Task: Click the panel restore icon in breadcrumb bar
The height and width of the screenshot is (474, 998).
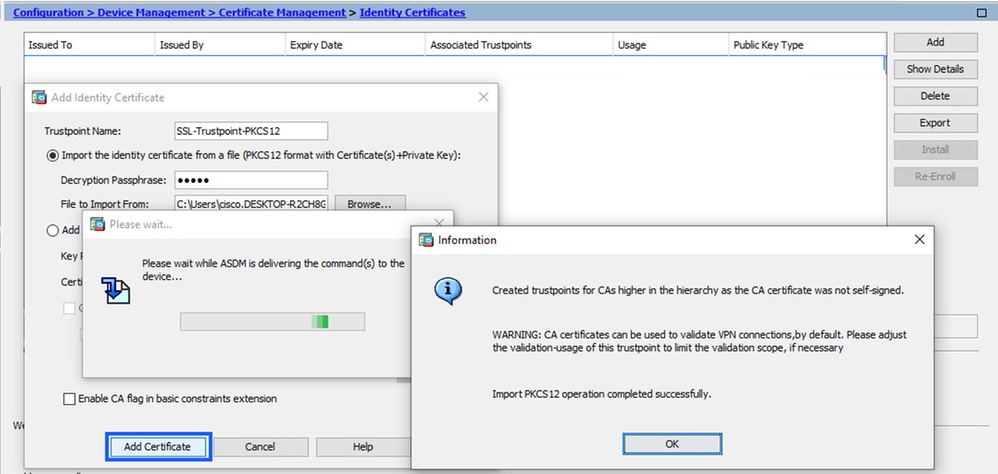Action: pyautogui.click(x=981, y=13)
